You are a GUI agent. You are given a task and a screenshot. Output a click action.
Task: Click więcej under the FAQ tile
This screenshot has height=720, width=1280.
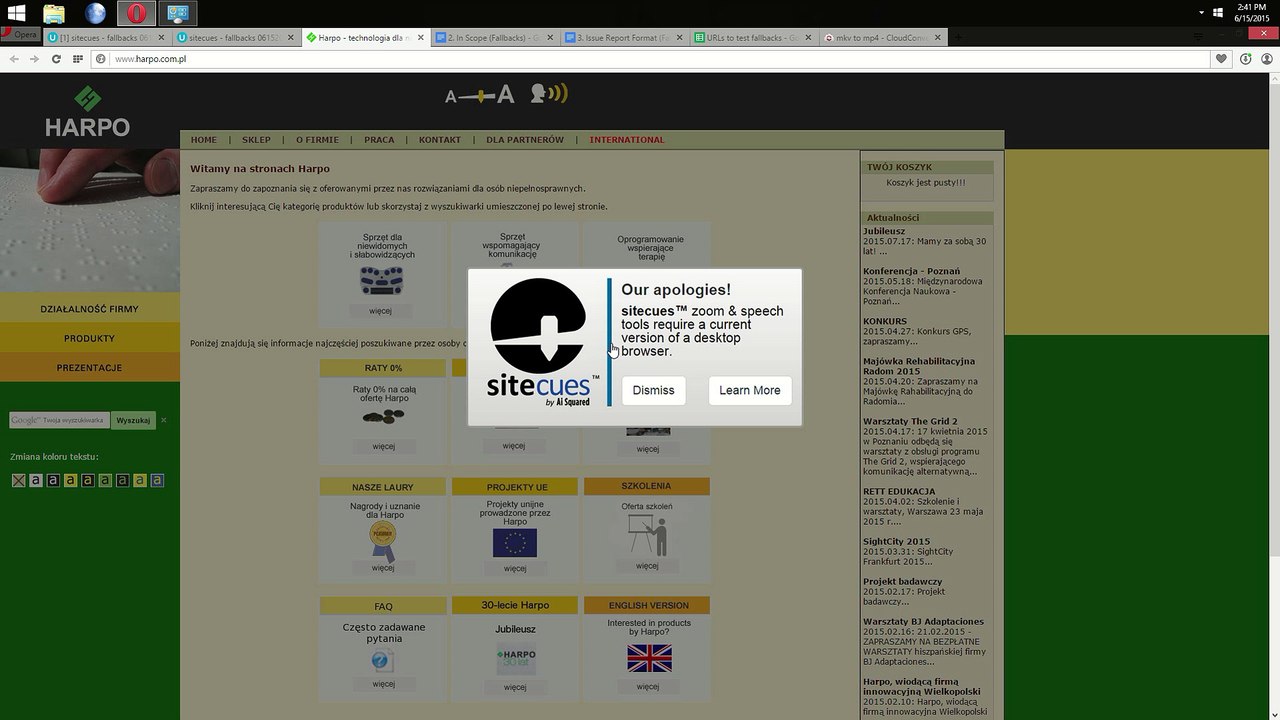point(383,684)
